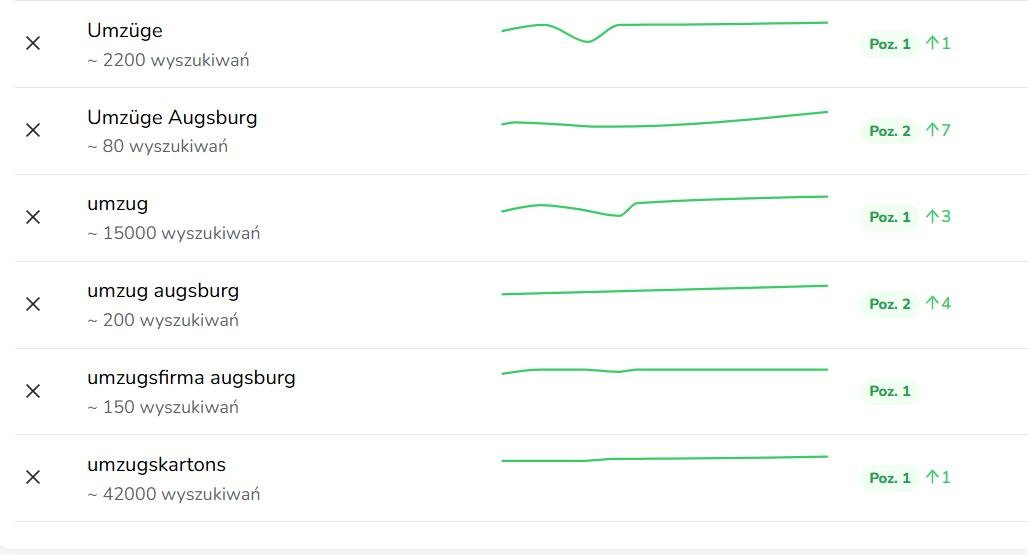
Task: Remove the umzugskartons keyword
Action: pyautogui.click(x=33, y=477)
